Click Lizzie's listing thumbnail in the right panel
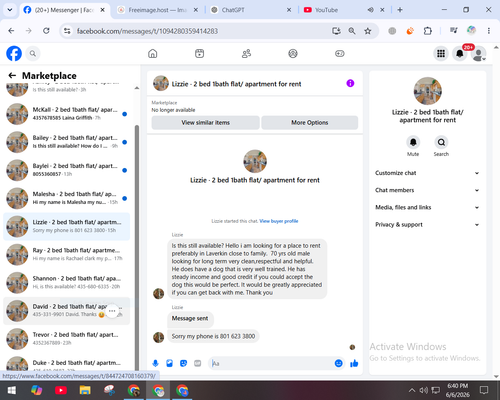This screenshot has width=500, height=400. [x=427, y=91]
